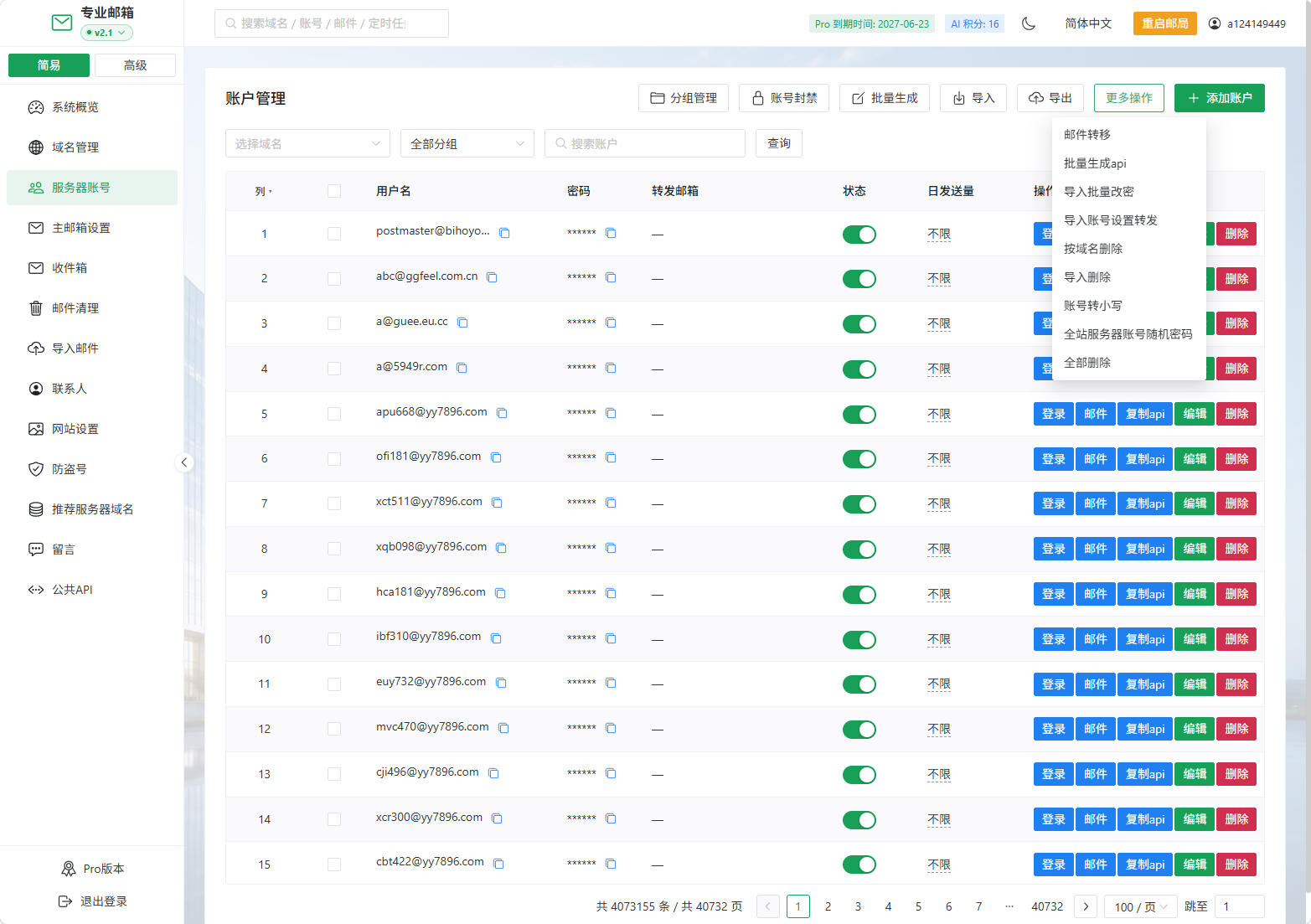Disable status switch for apu668@yy7896.com
1311x924 pixels.
859,415
